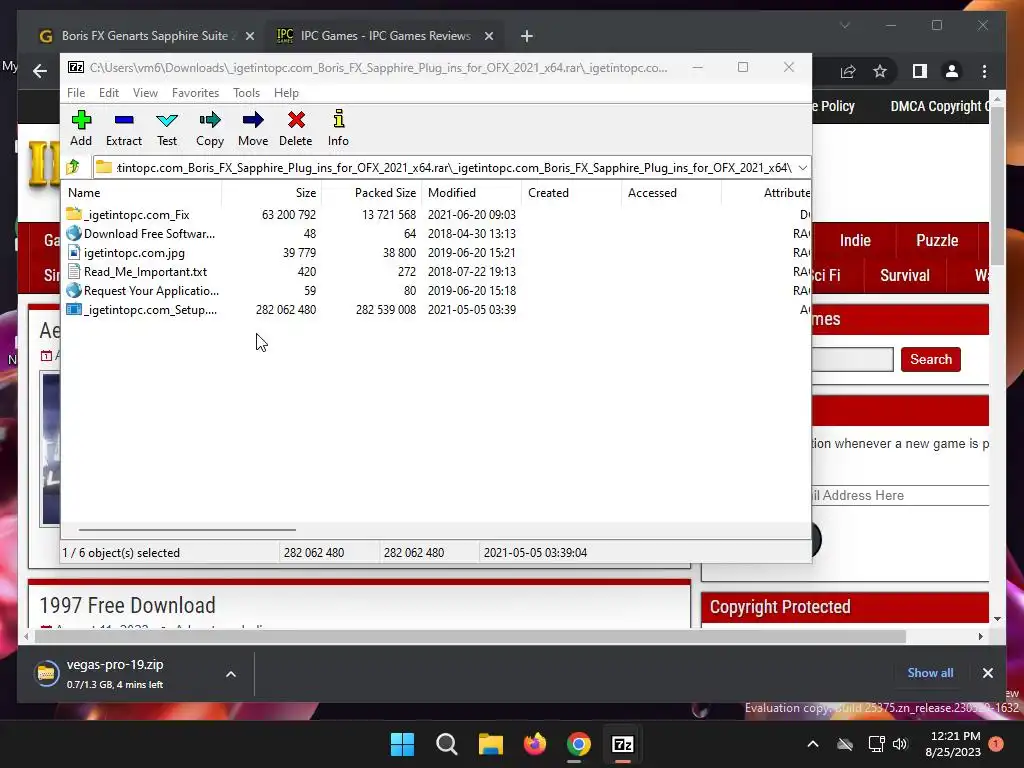
Task: Click the 7-Zip taskbar icon
Action: point(622,744)
